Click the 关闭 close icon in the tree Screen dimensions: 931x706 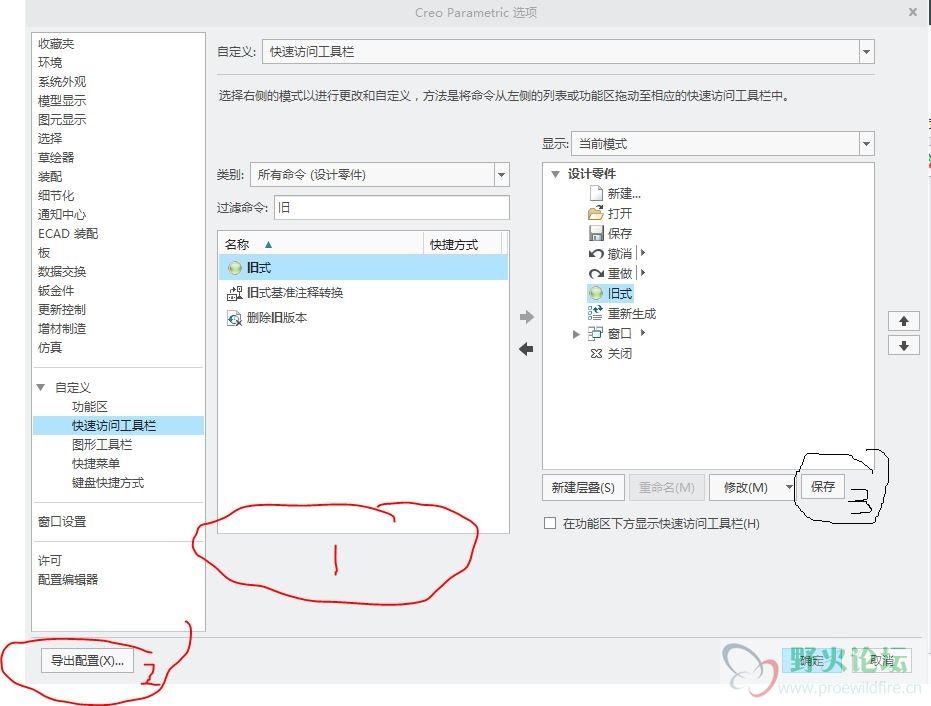pyautogui.click(x=596, y=354)
